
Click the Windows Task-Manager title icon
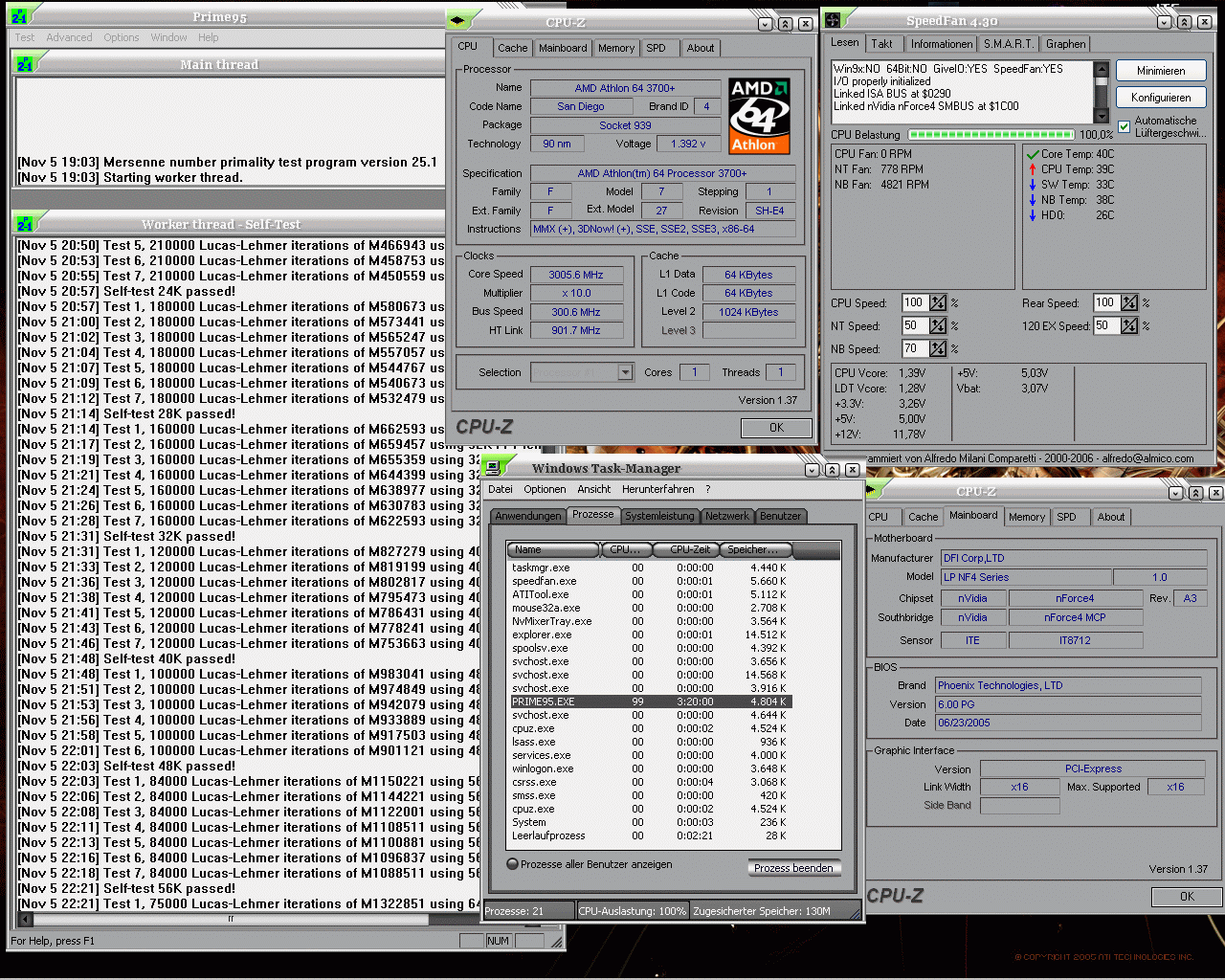tap(493, 468)
